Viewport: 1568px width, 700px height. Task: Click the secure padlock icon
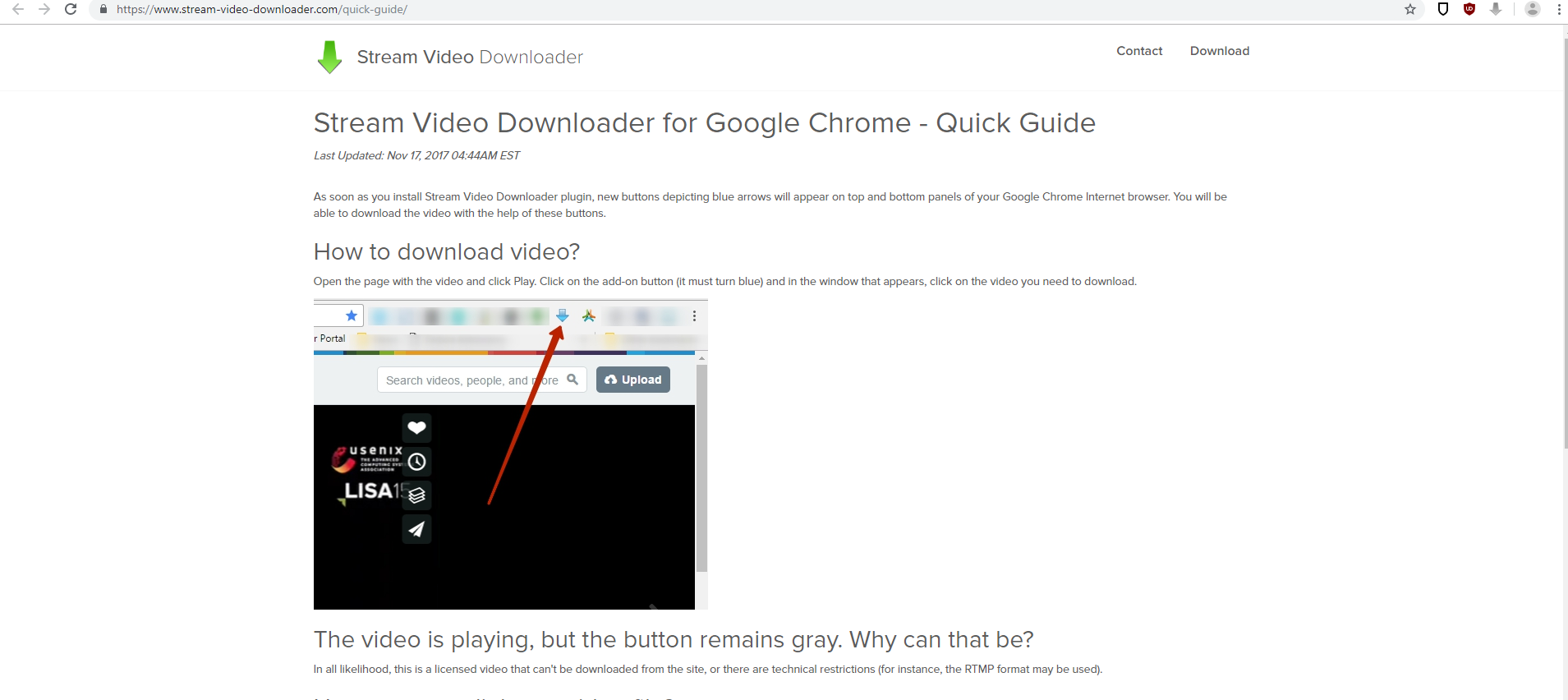(x=103, y=9)
